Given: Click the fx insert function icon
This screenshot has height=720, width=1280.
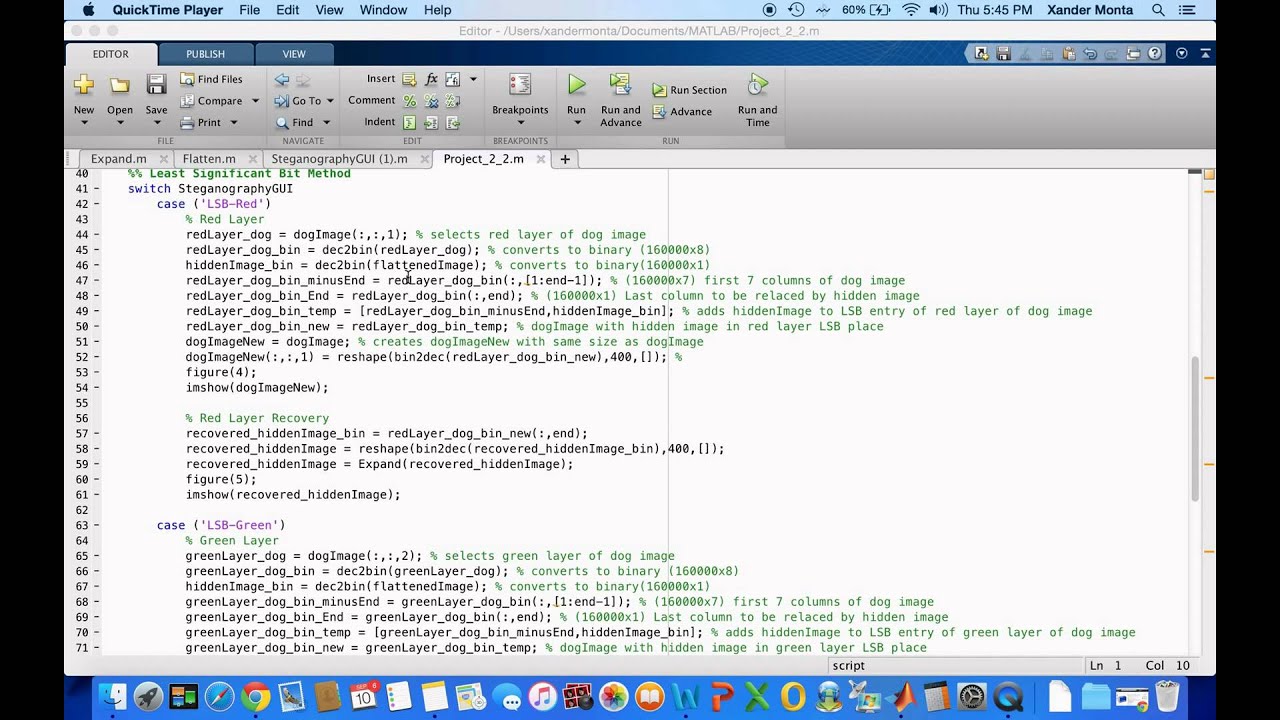Looking at the screenshot, I should (x=431, y=79).
